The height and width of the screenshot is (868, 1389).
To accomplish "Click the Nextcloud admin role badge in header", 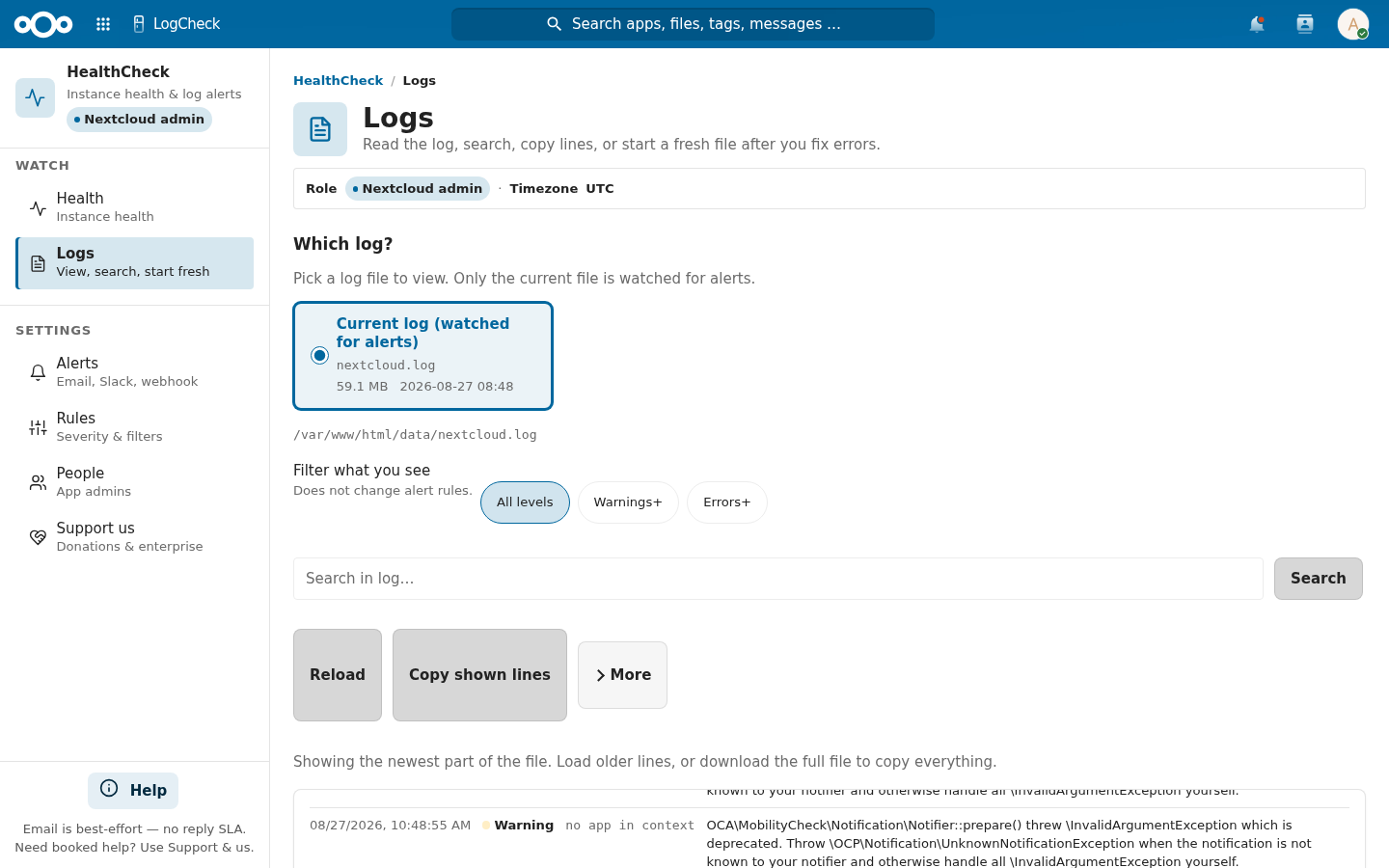I will (418, 189).
